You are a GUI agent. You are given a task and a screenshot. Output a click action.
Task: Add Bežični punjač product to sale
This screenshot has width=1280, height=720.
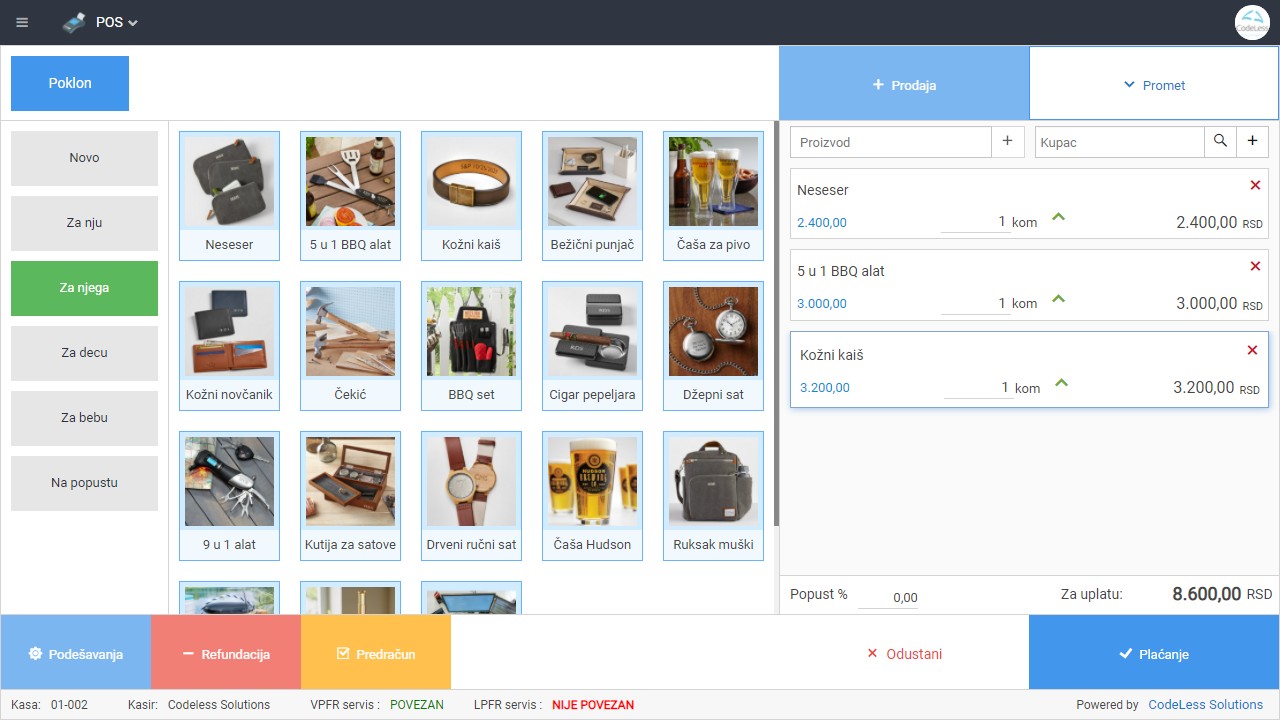click(x=592, y=196)
